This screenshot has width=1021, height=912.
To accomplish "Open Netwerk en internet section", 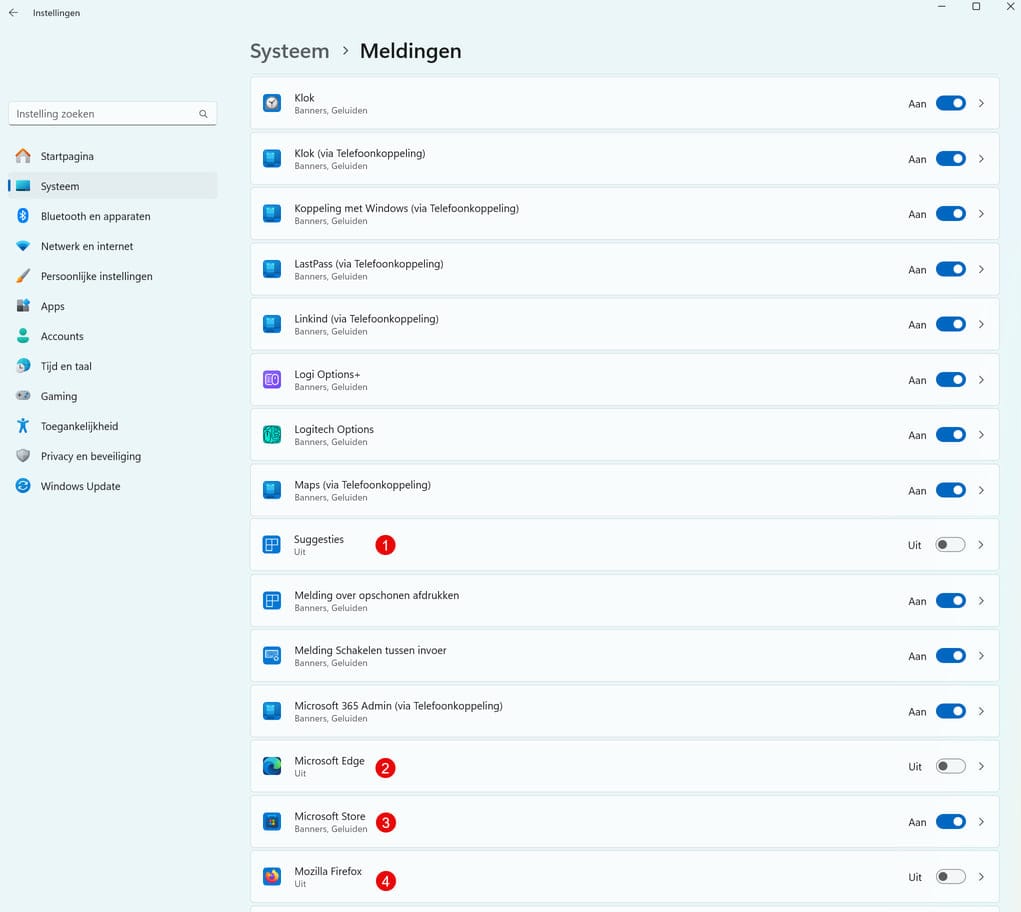I will 113,246.
